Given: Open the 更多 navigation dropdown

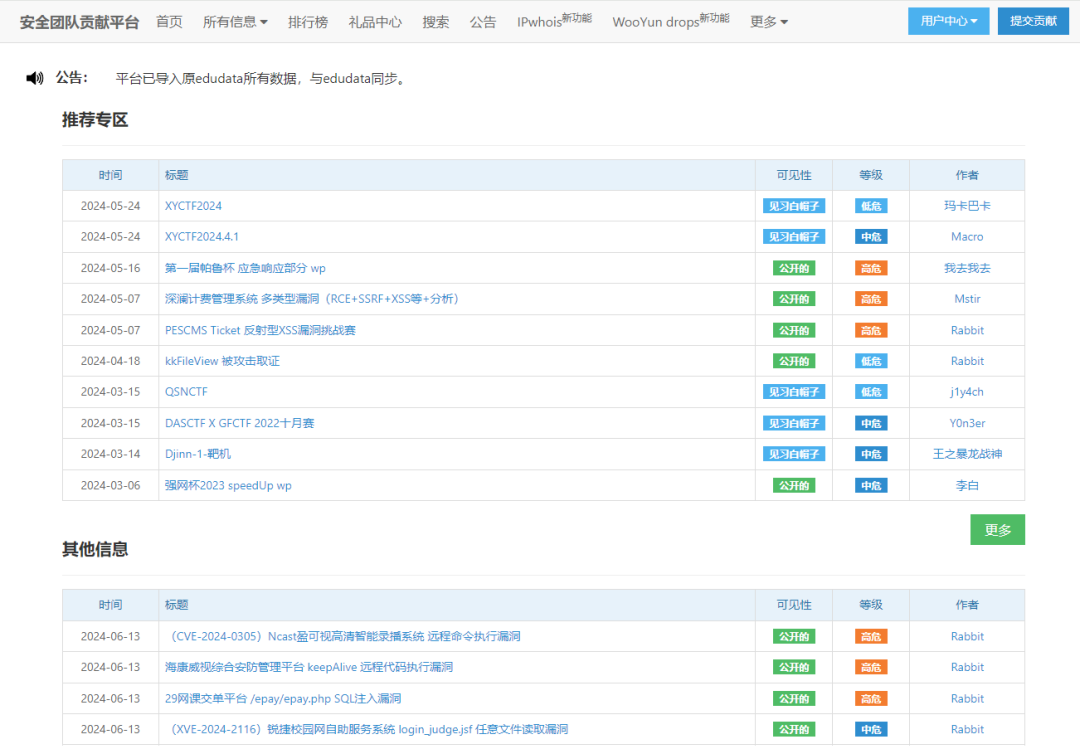Looking at the screenshot, I should coord(768,21).
